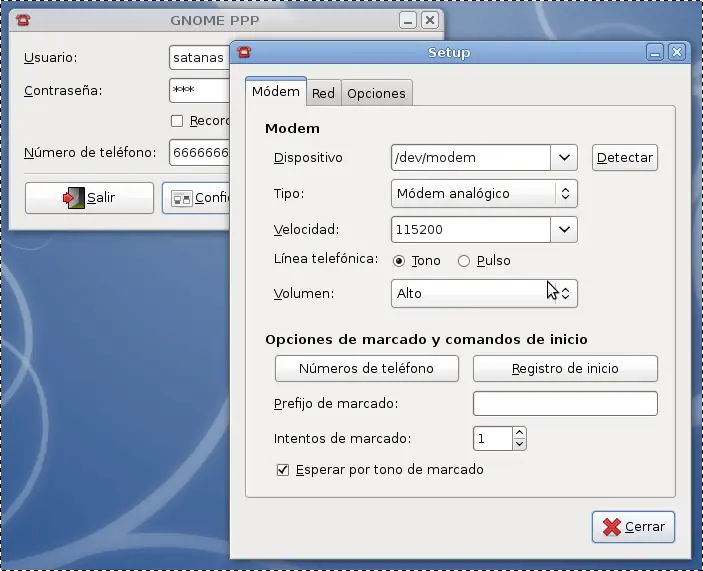
Task: Click the Salir button in GNOME PPP
Action: [x=89, y=198]
